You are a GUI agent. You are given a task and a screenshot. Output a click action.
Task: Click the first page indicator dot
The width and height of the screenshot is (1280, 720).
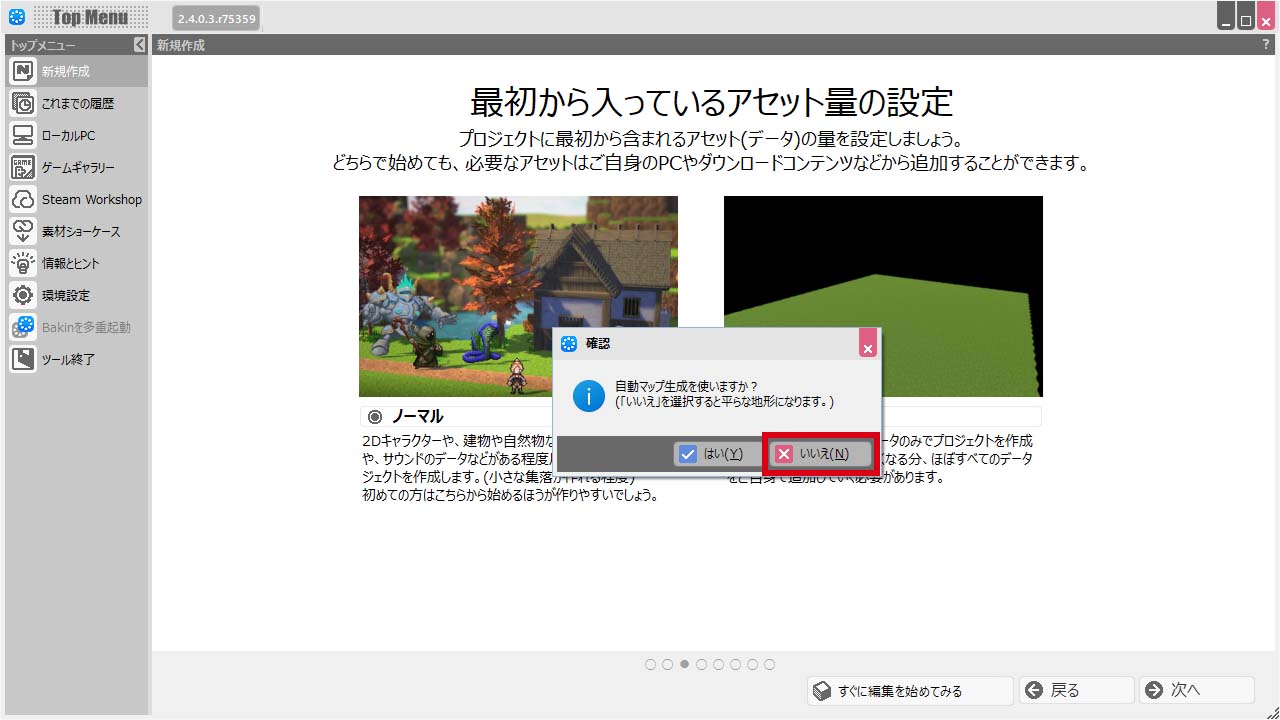[x=650, y=664]
